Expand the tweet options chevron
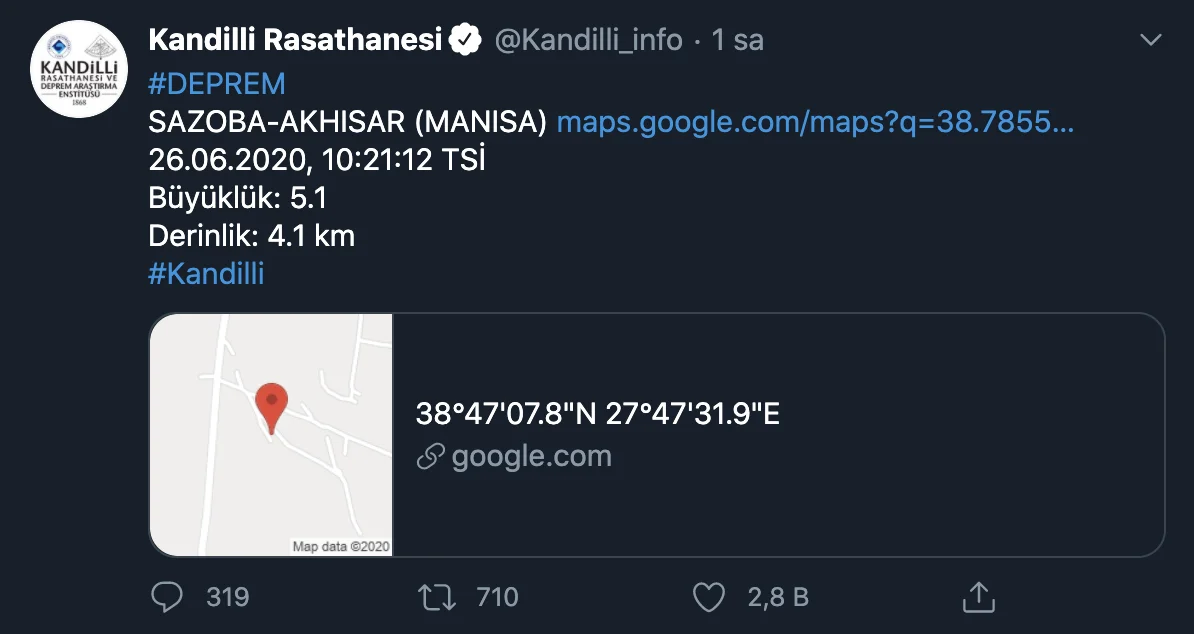The width and height of the screenshot is (1194, 634). [1151, 40]
